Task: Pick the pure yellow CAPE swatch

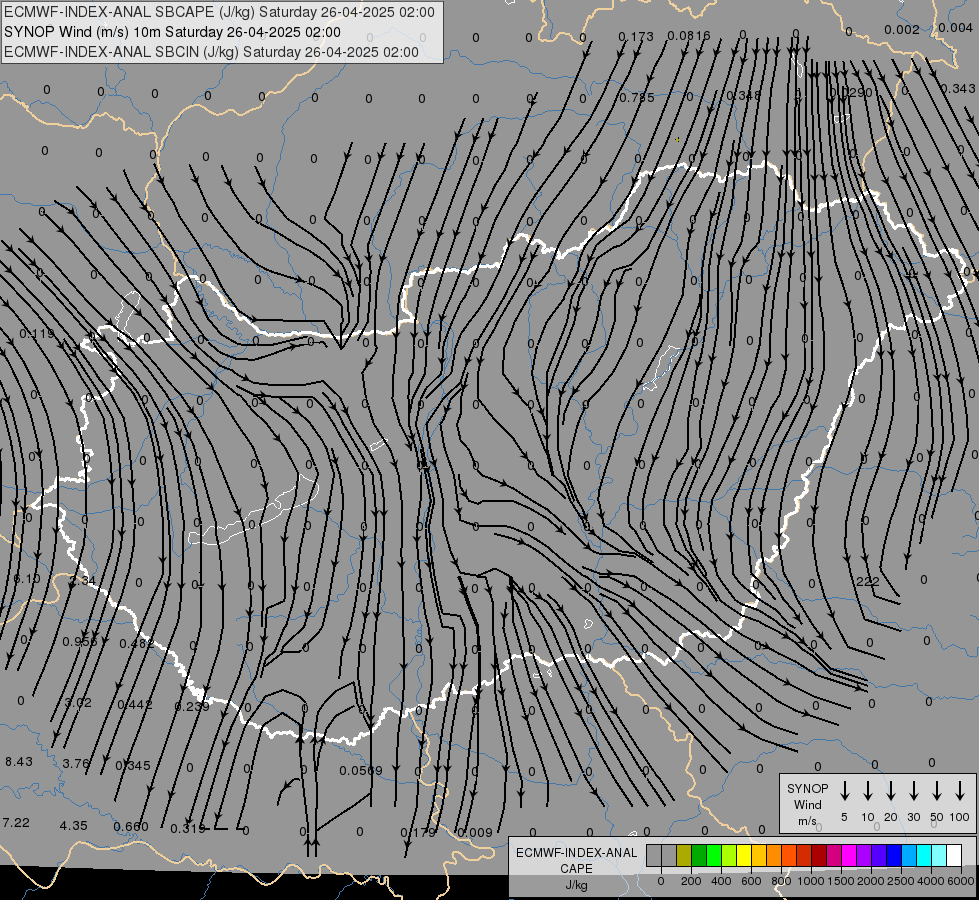Action: (x=744, y=855)
